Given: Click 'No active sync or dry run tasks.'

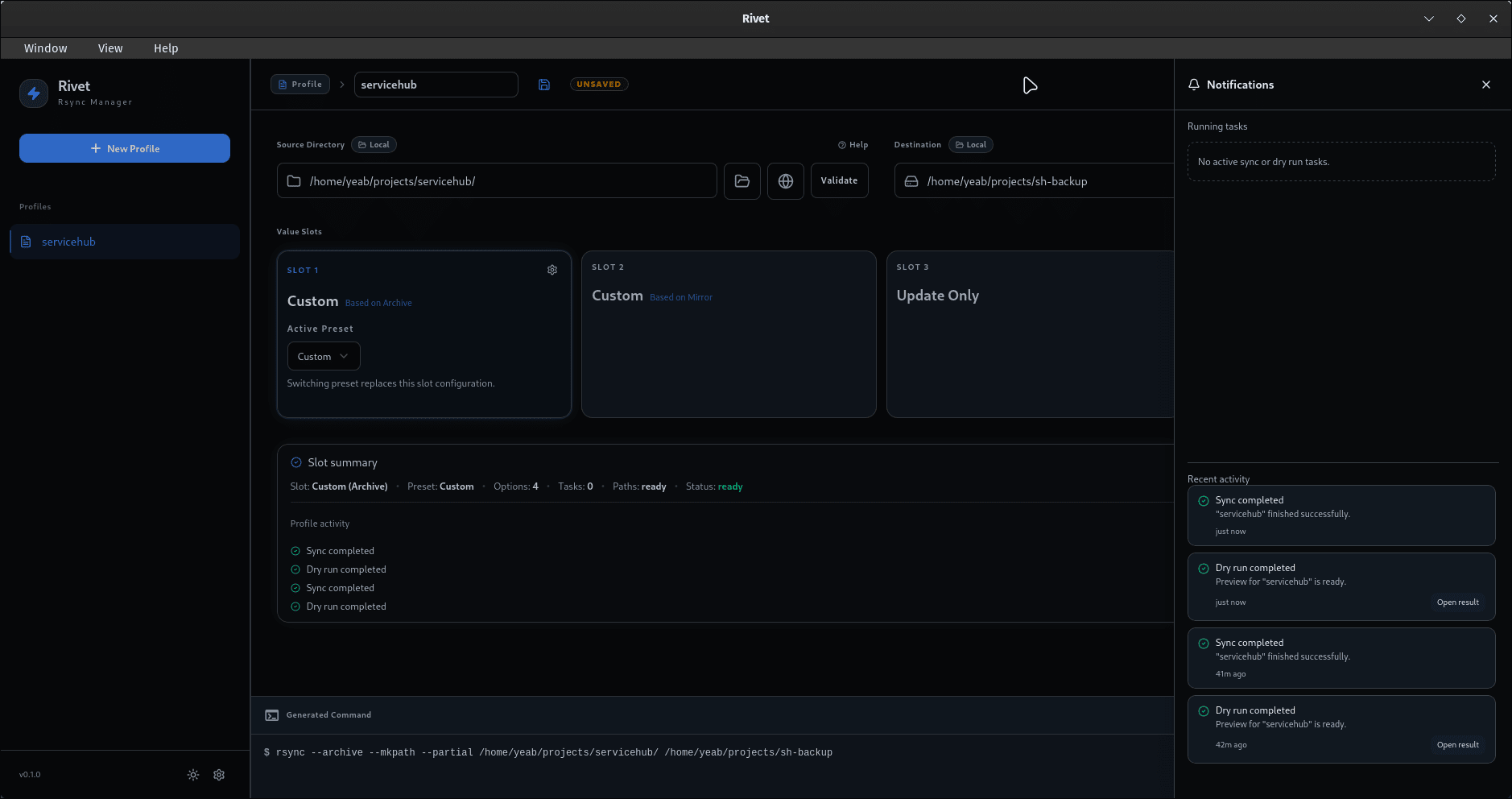Looking at the screenshot, I should click(x=1263, y=162).
